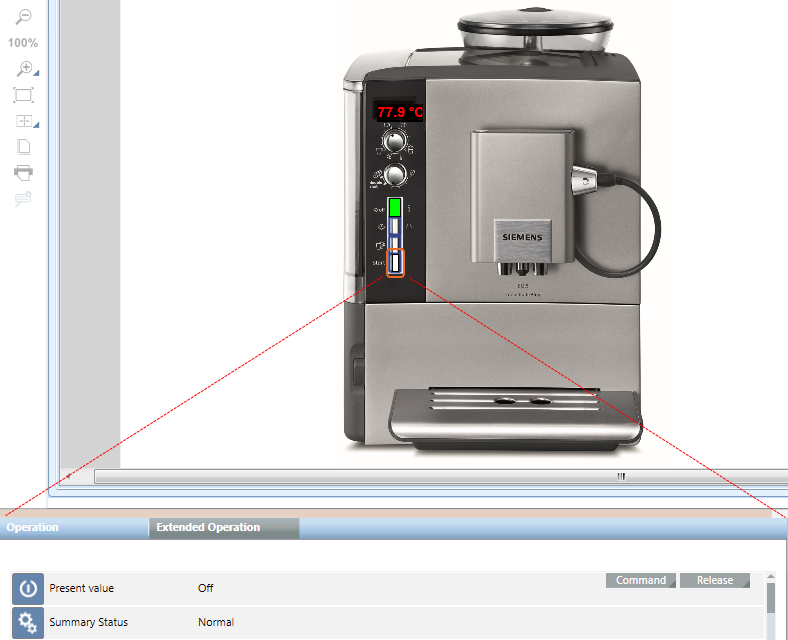Open the Extended Operation tab
Screen dimensions: 788x640
tap(208, 527)
